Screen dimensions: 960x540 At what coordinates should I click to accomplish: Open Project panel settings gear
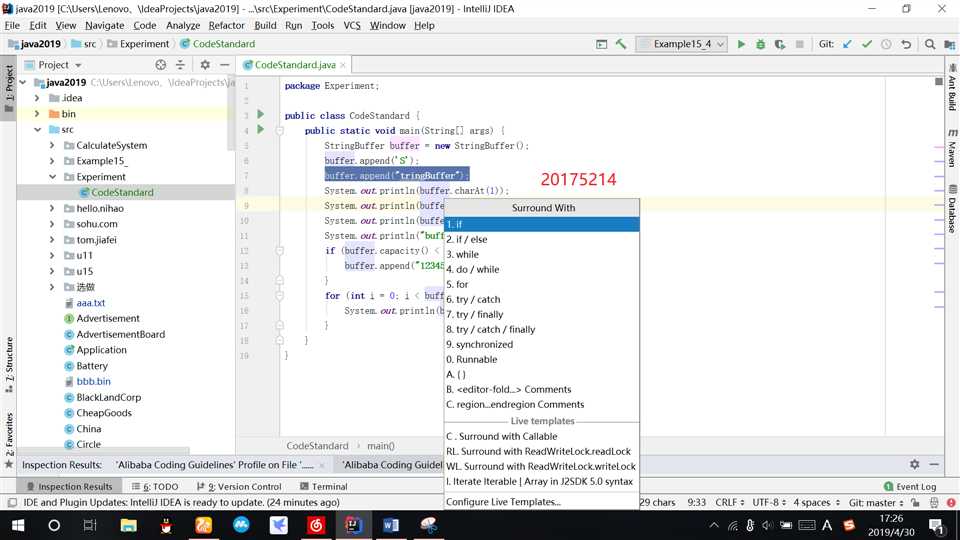click(x=204, y=64)
